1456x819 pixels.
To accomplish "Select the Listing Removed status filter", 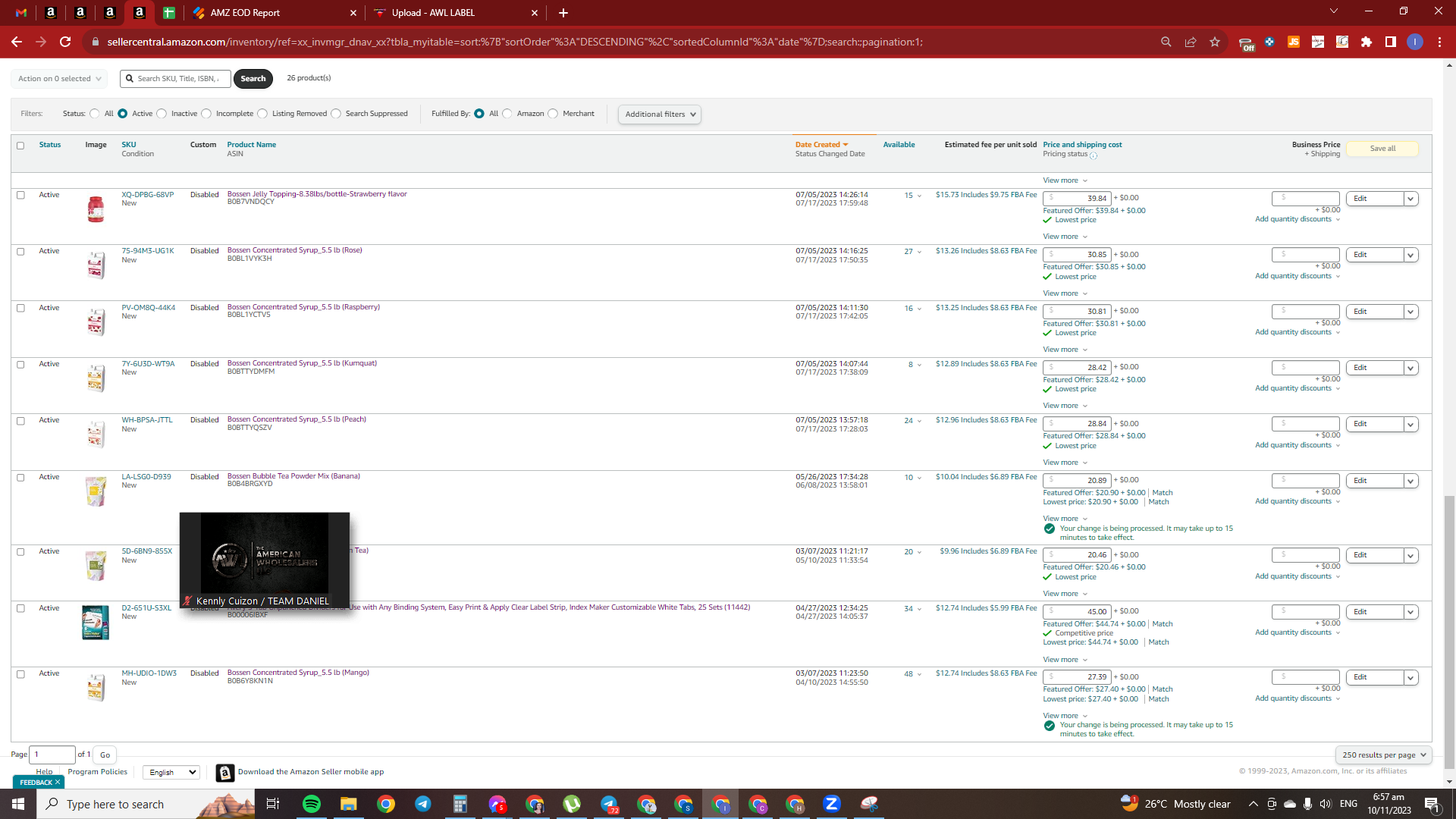I will click(x=262, y=114).
